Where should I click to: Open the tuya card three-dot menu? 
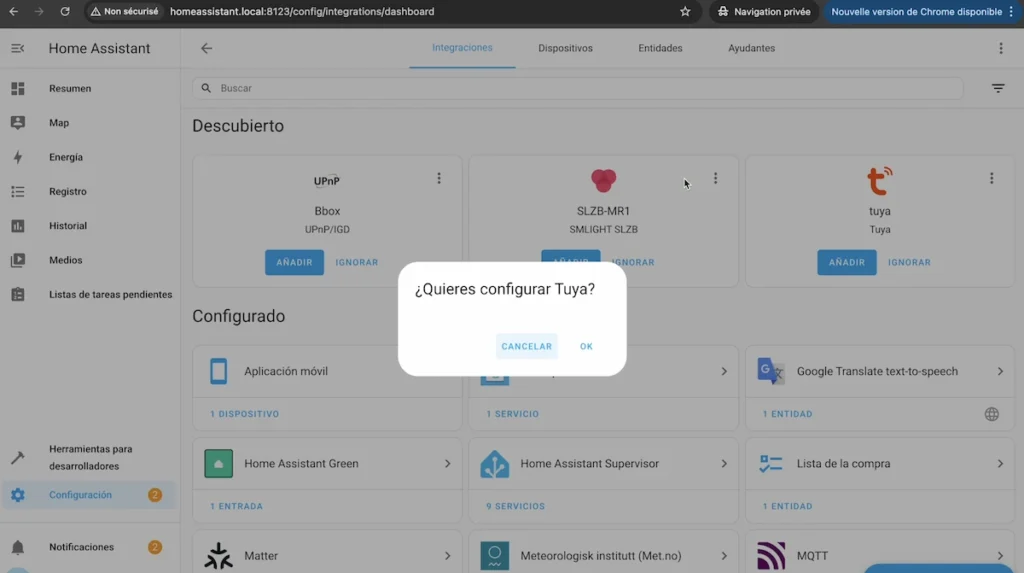pos(991,178)
